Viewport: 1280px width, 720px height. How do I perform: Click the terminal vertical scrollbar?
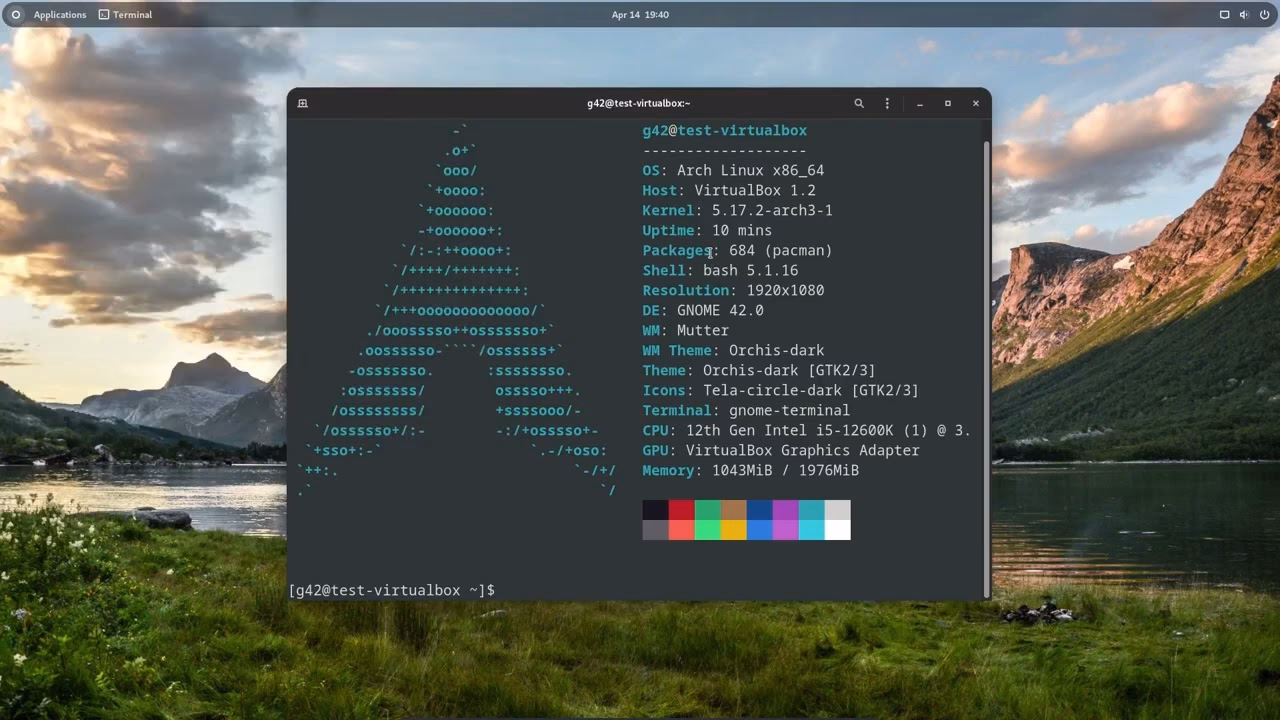[x=987, y=368]
